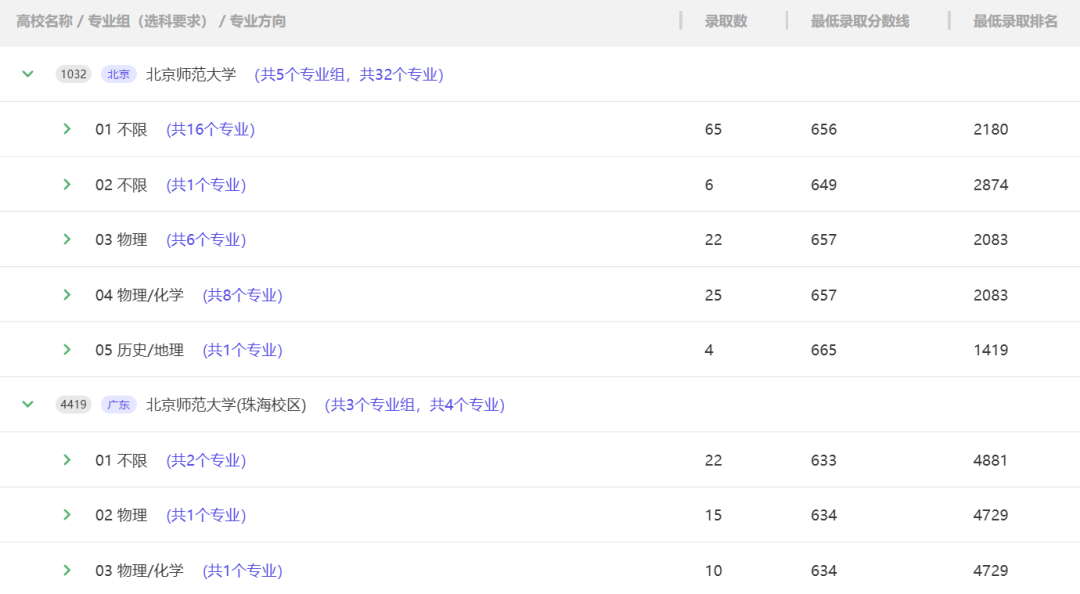This screenshot has height=594, width=1080.
Task: Click the 最低录取排名 column header
Action: pyautogui.click(x=1015, y=21)
